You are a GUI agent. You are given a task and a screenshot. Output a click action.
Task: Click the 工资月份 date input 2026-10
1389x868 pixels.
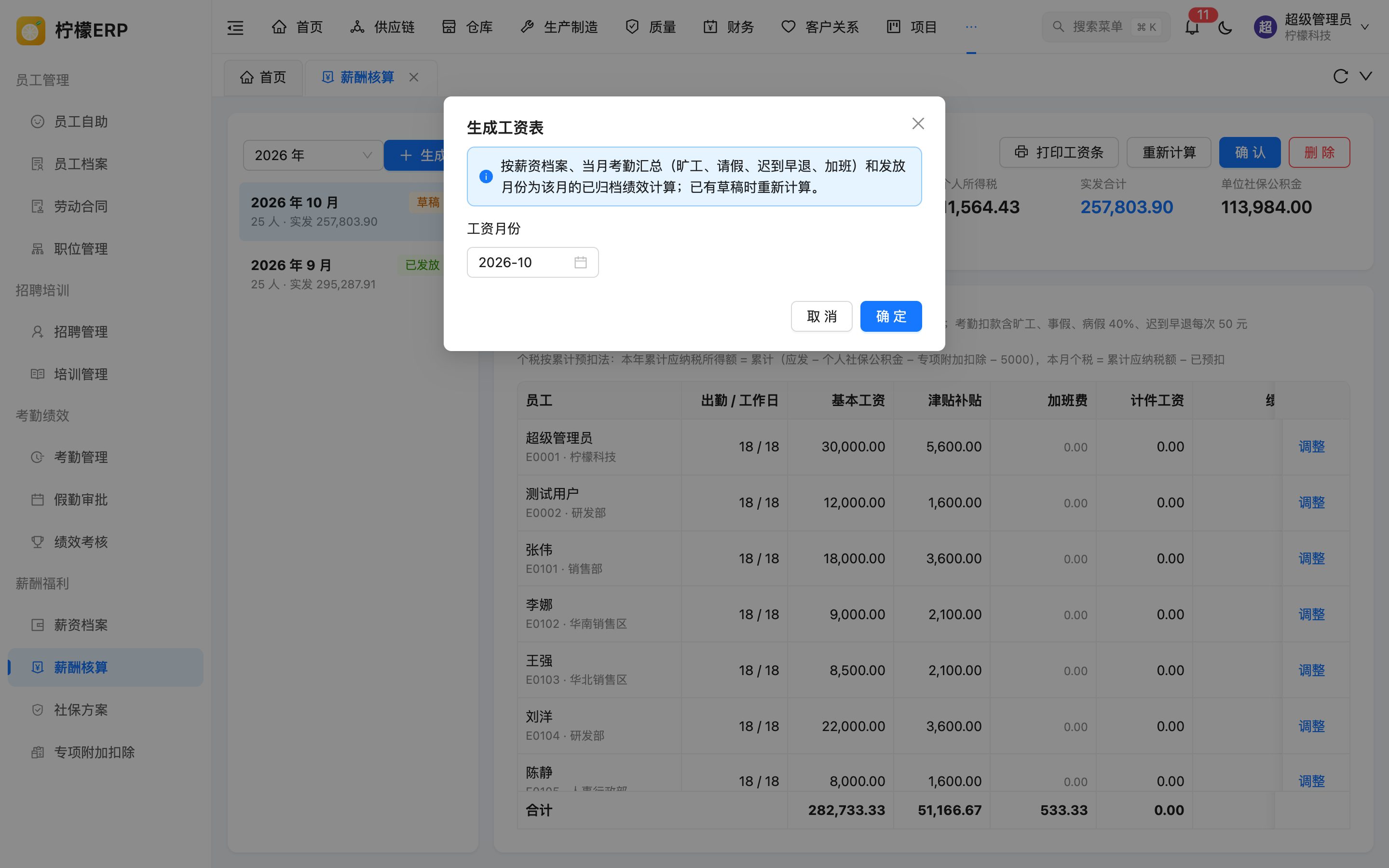coord(532,262)
